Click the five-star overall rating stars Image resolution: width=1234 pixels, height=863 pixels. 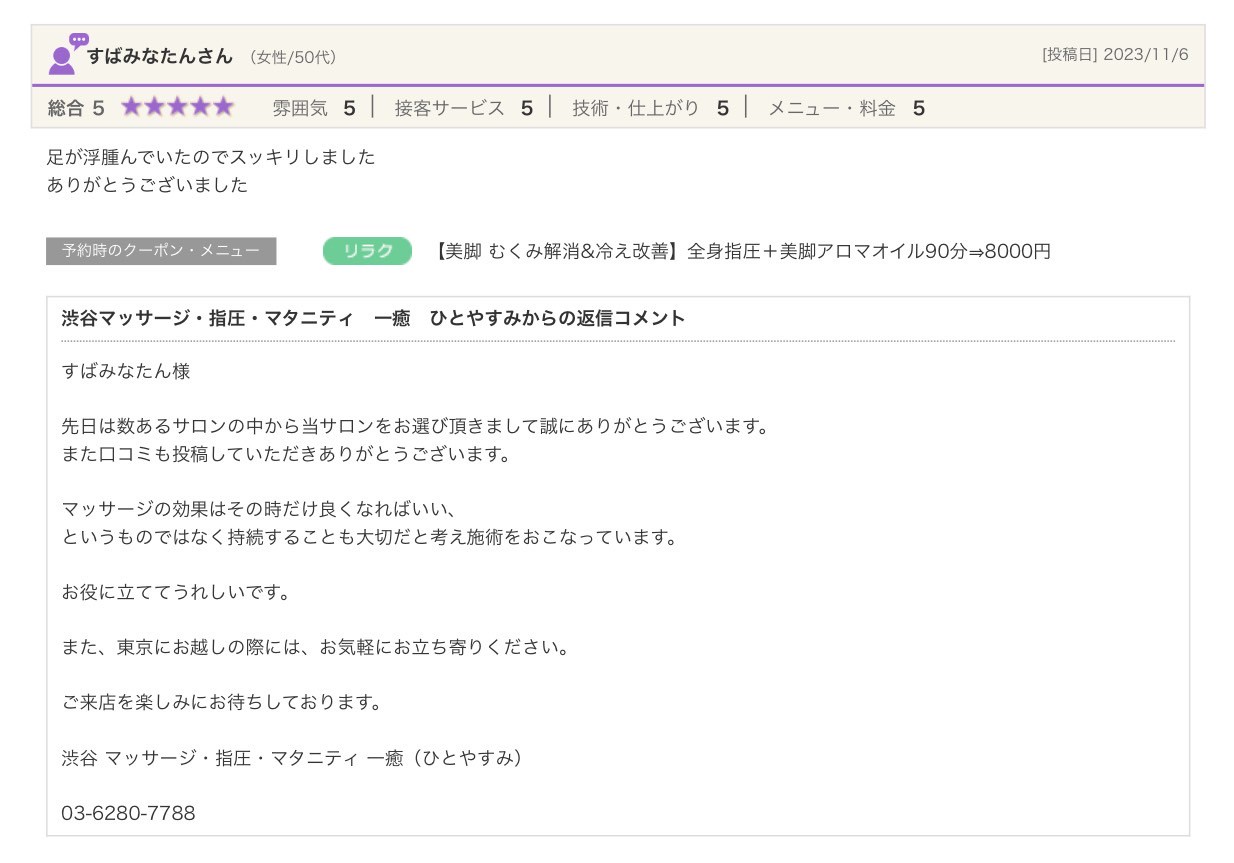tap(178, 107)
